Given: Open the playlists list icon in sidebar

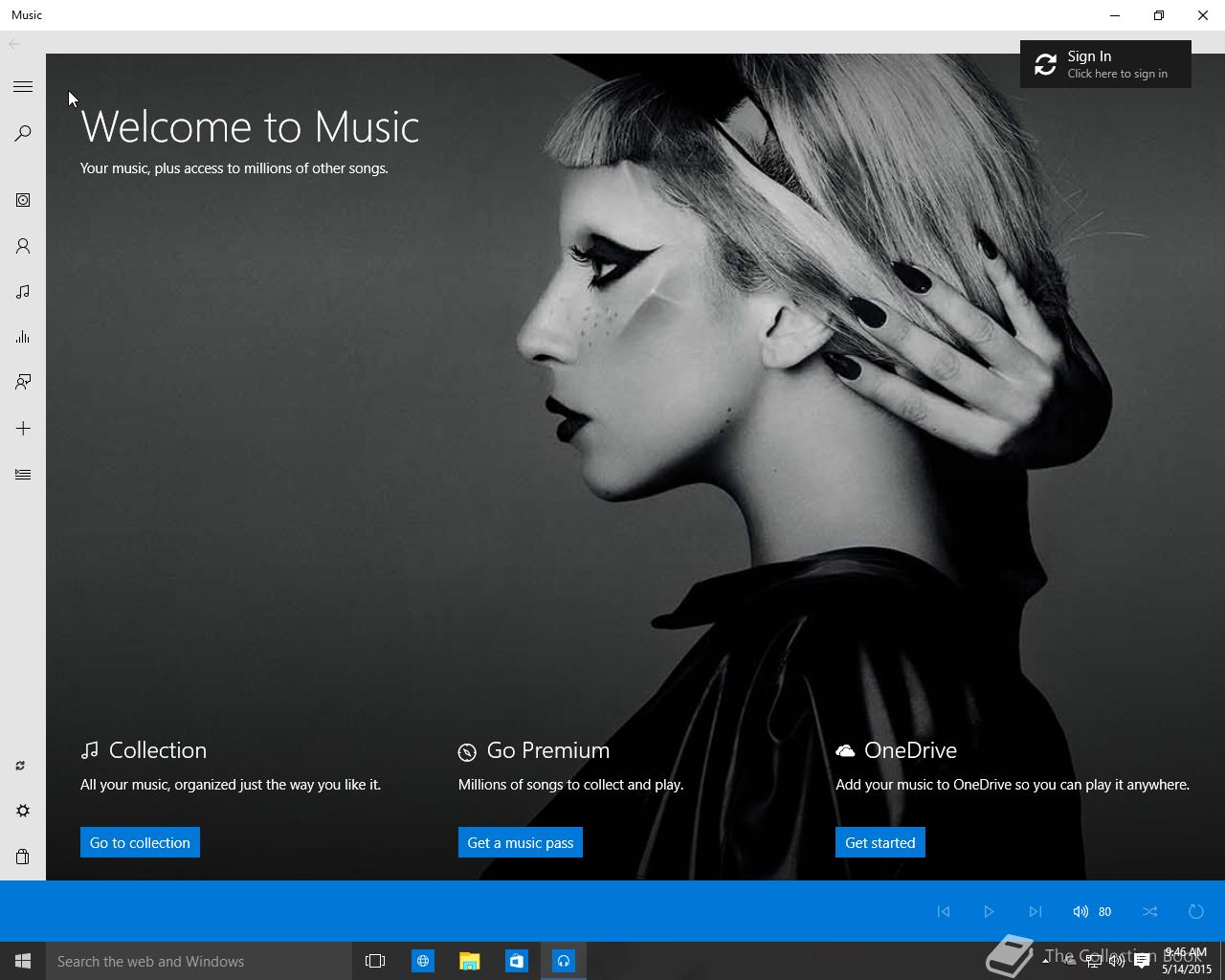Looking at the screenshot, I should pos(23,474).
